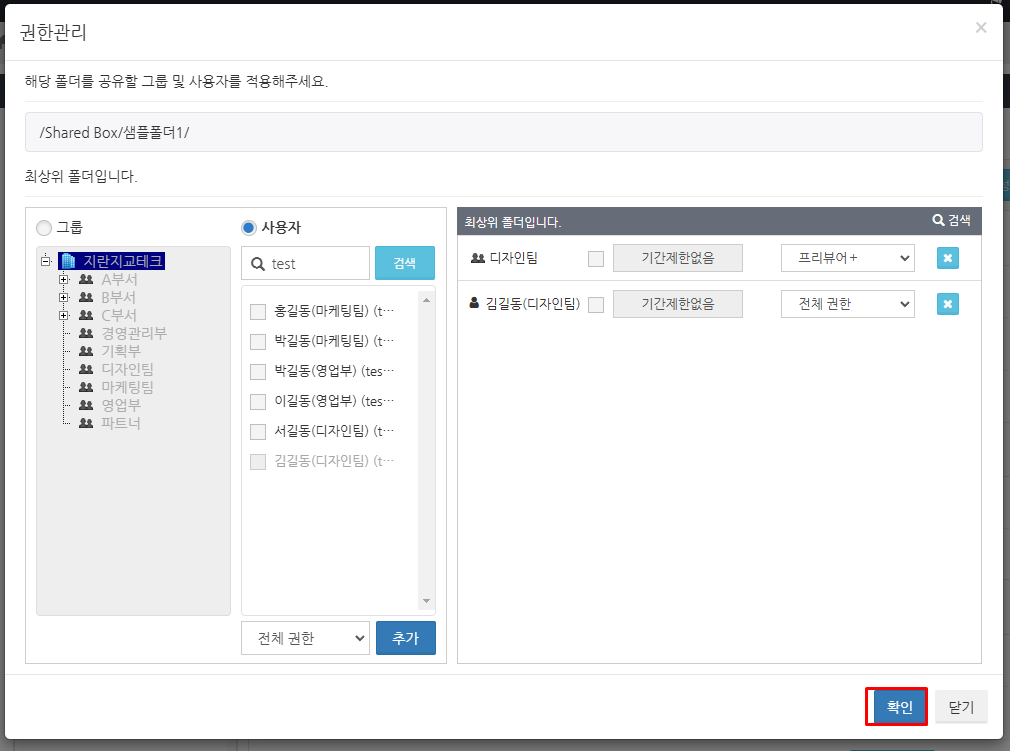Image resolution: width=1010 pixels, height=751 pixels.
Task: Check the 서길동(디자인팀) user checkbox
Action: [x=258, y=431]
